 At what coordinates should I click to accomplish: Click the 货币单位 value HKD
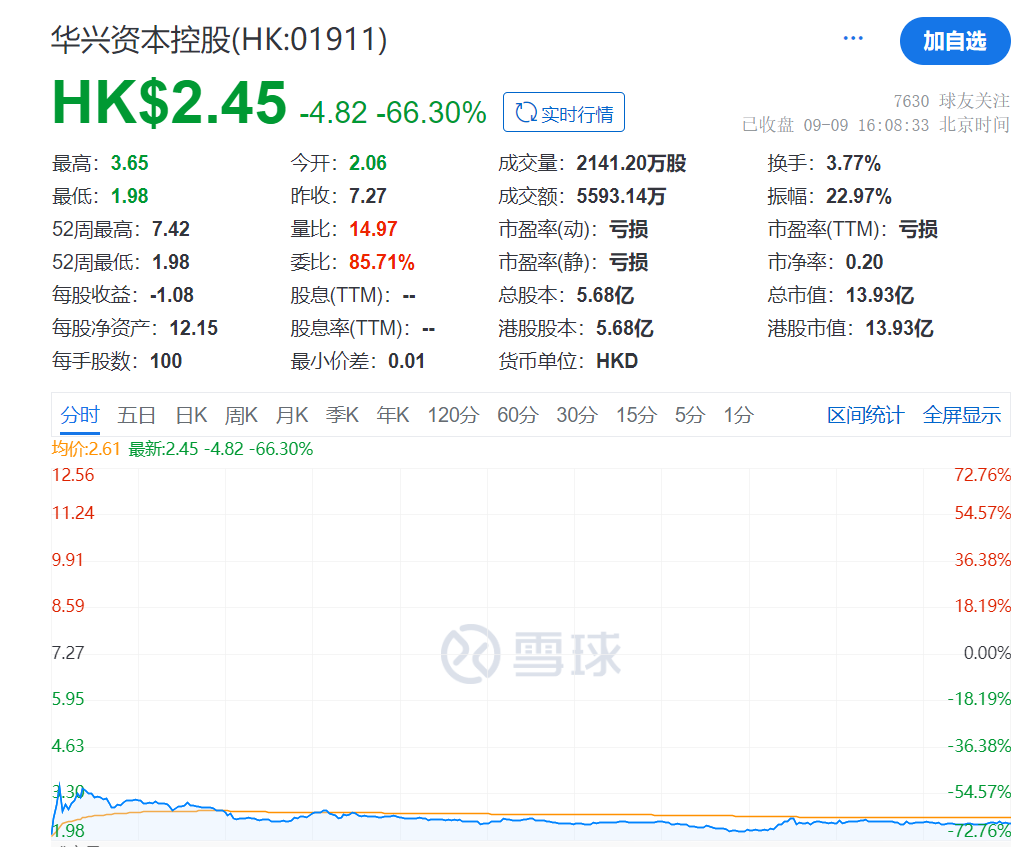click(617, 361)
